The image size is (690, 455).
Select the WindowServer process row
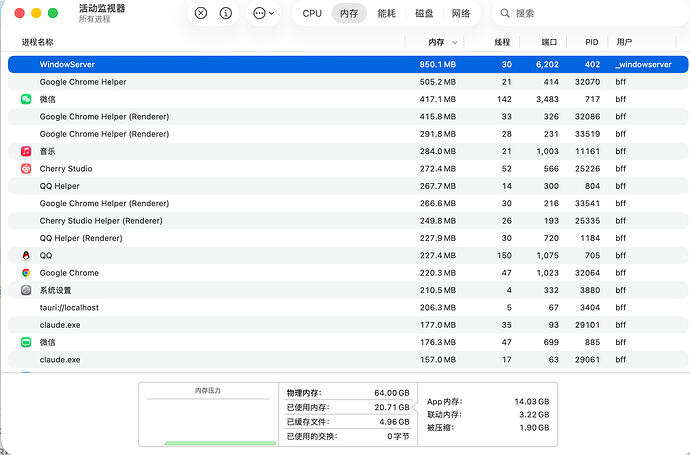[x=348, y=64]
